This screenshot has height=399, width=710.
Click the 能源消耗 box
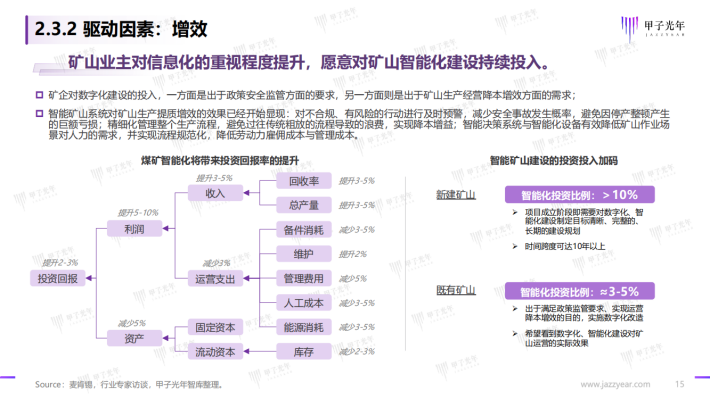pyautogui.click(x=304, y=327)
